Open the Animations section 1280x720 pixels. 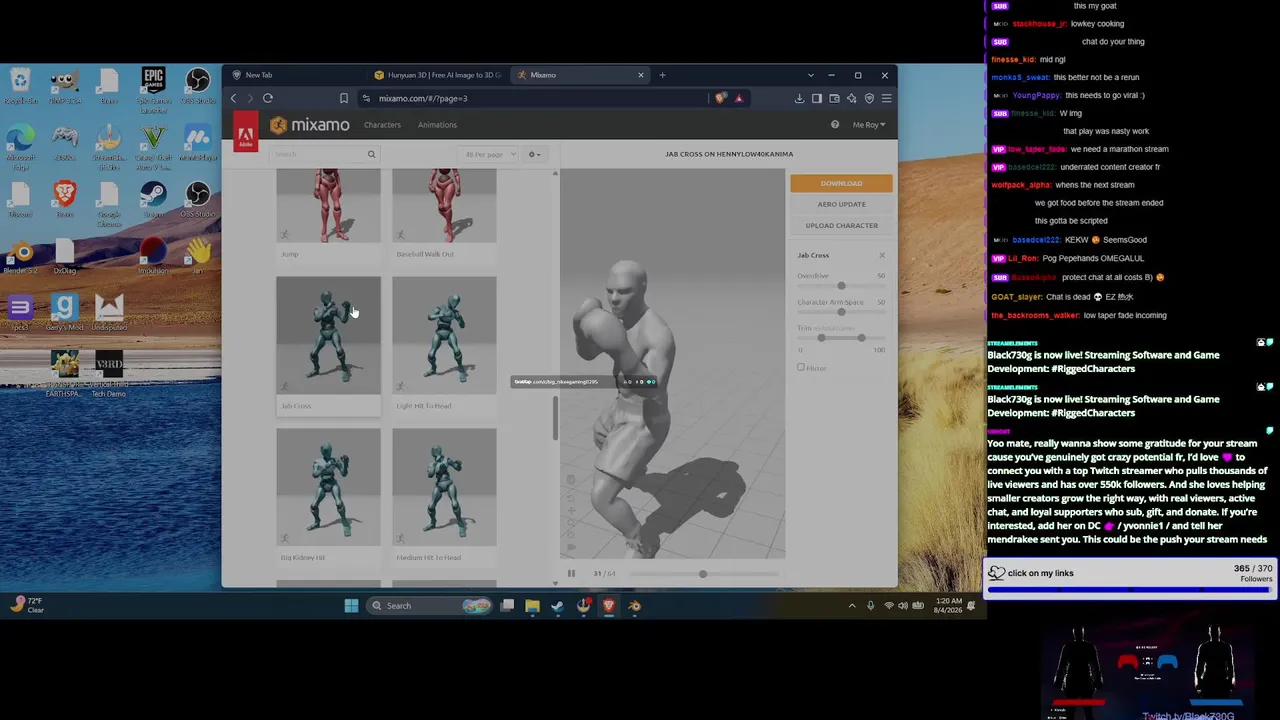pyautogui.click(x=437, y=125)
